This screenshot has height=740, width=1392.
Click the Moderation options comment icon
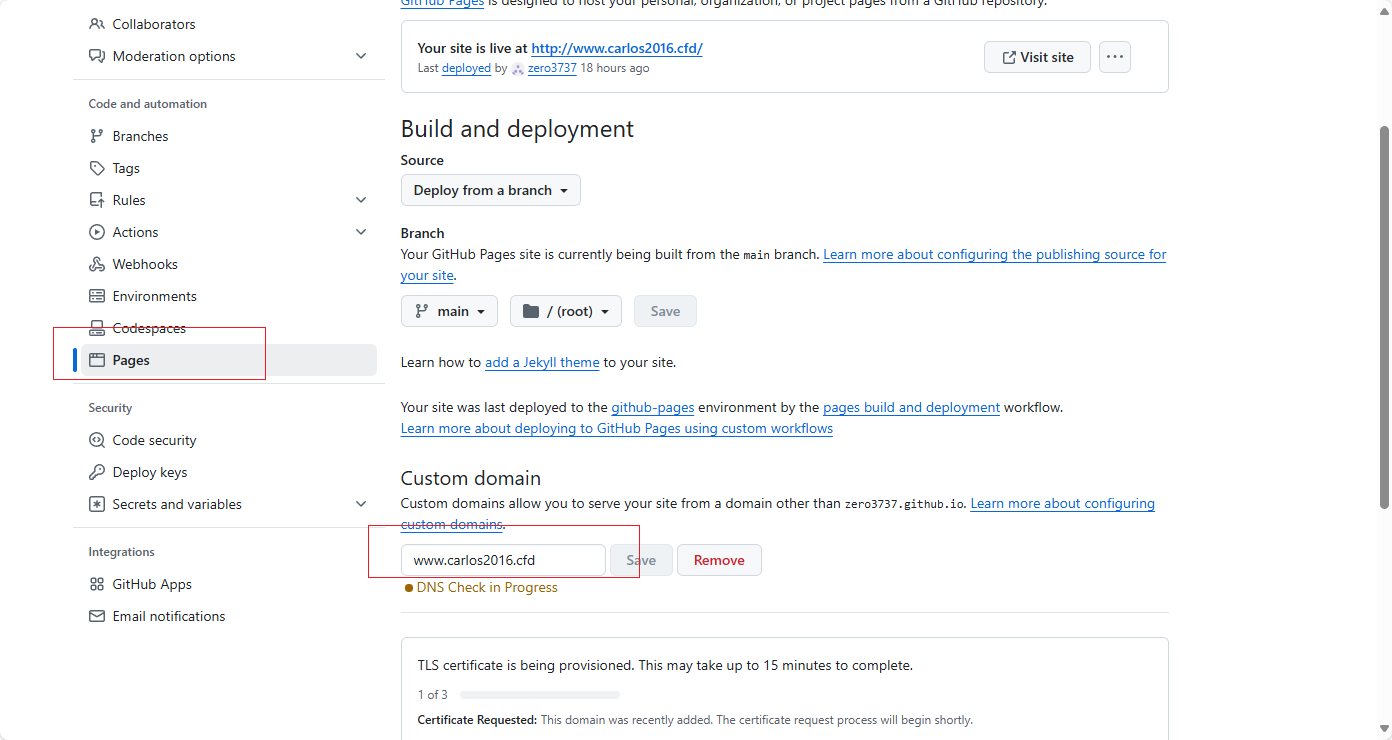[x=97, y=56]
